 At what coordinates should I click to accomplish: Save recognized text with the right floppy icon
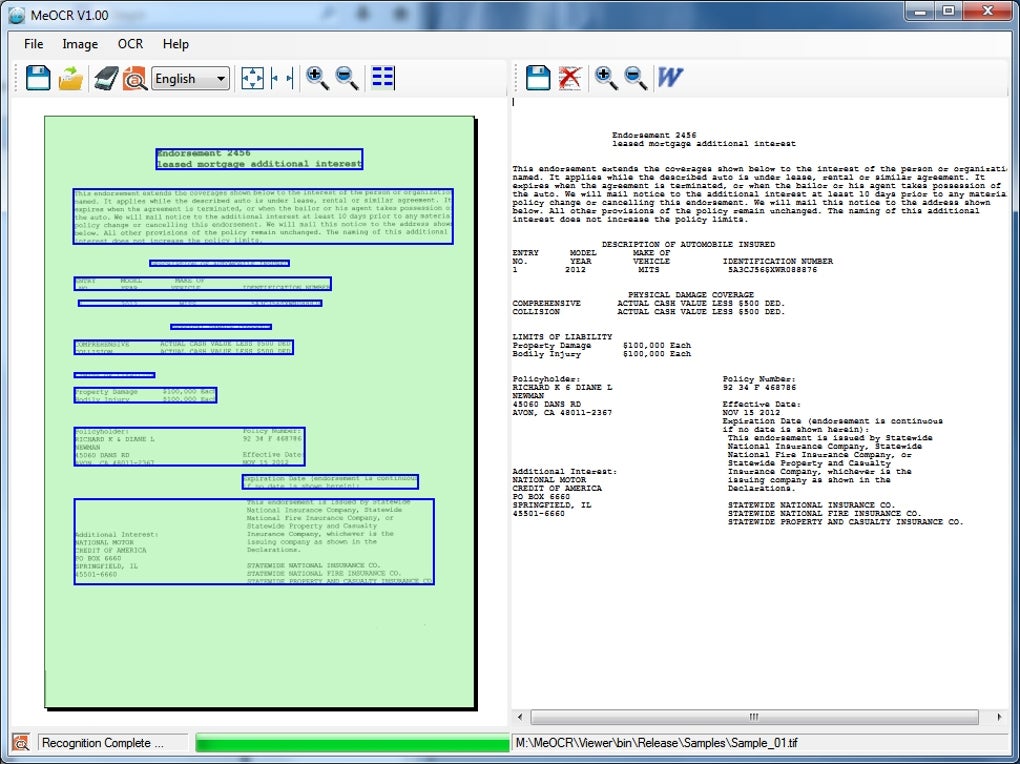pos(538,77)
